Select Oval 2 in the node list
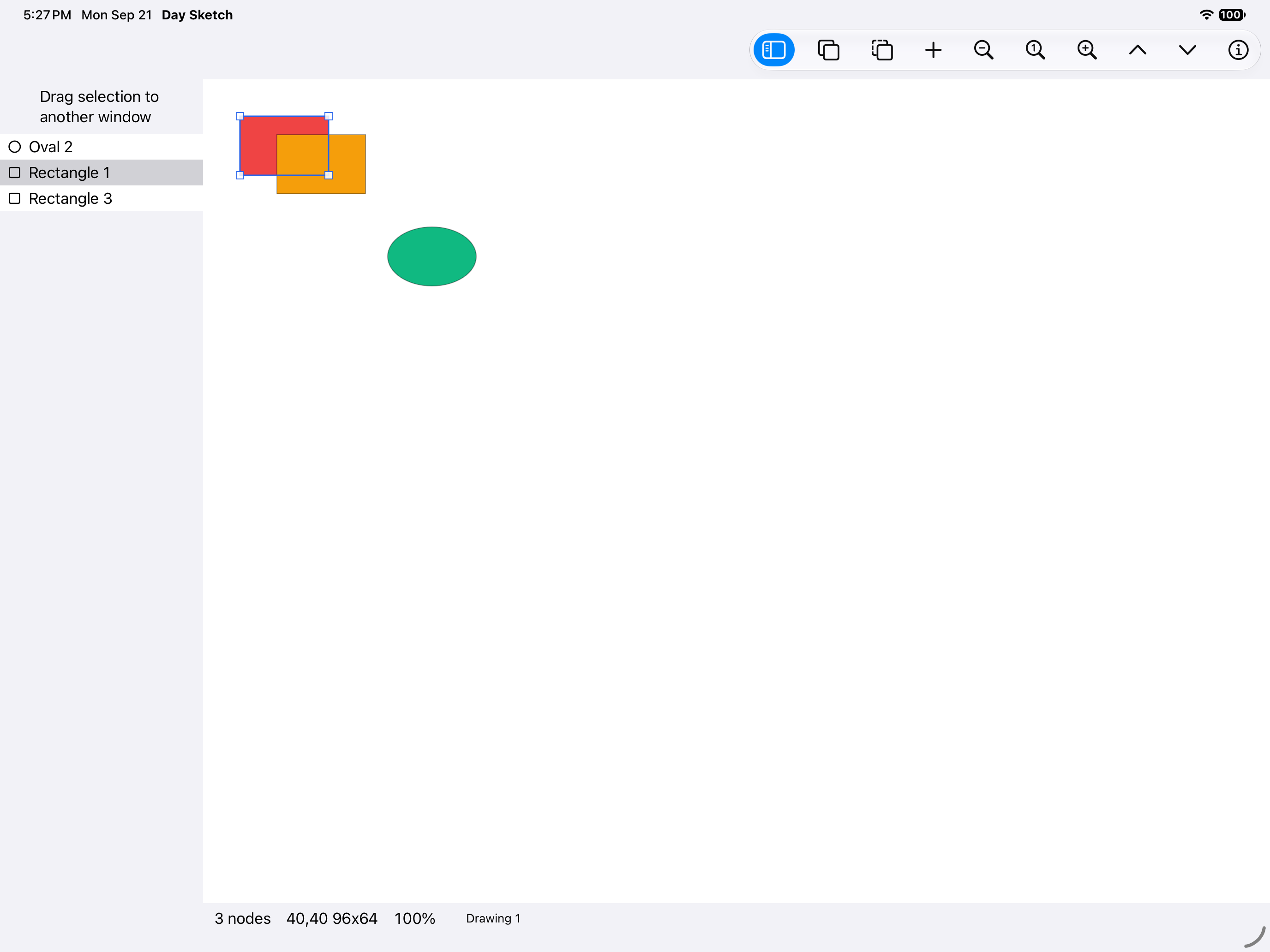Viewport: 1270px width, 952px height. [x=102, y=147]
